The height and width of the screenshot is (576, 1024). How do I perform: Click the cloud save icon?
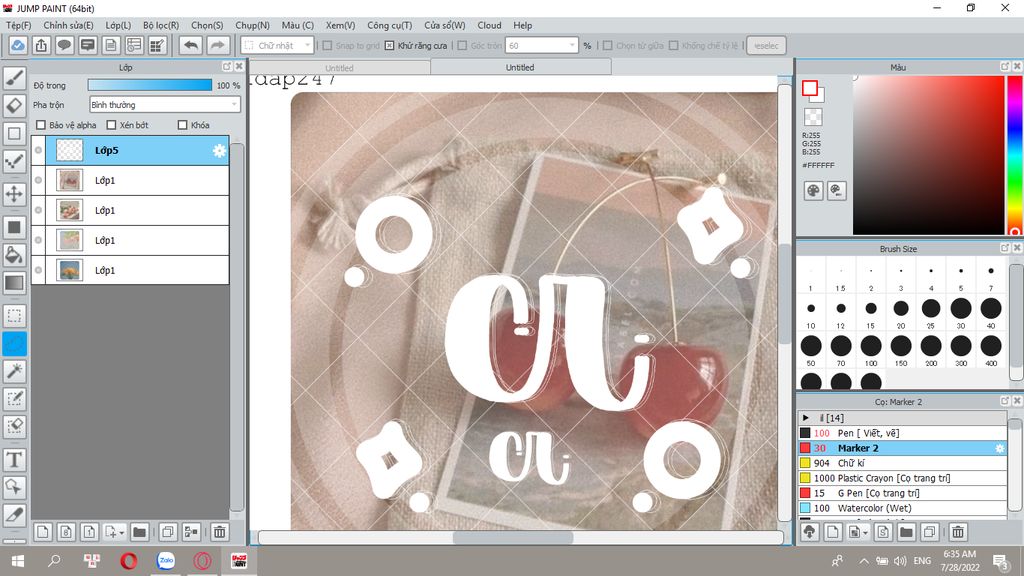point(18,46)
